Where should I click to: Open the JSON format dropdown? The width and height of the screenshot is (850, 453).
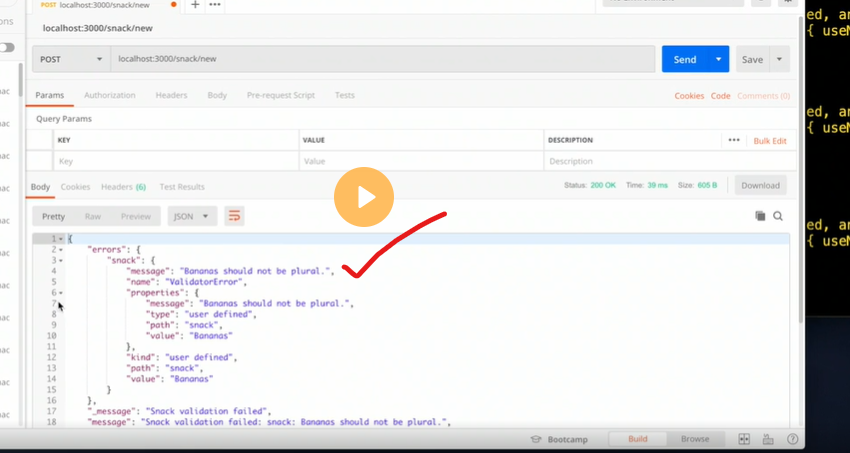[191, 216]
